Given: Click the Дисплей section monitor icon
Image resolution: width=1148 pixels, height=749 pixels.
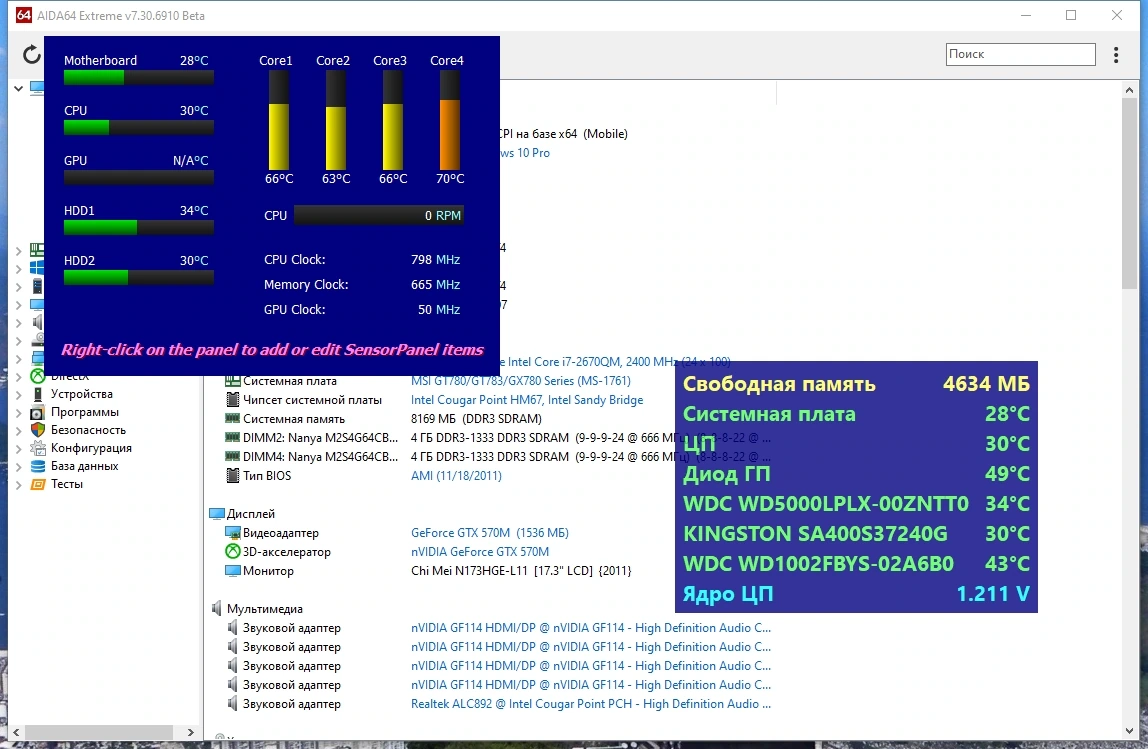Looking at the screenshot, I should click(x=217, y=514).
